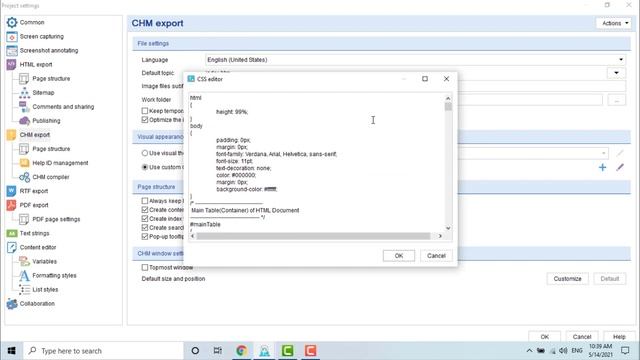Viewport: 640px width, 360px height.
Task: Toggle the Pop-up tooltips checkbox
Action: pyautogui.click(x=145, y=237)
